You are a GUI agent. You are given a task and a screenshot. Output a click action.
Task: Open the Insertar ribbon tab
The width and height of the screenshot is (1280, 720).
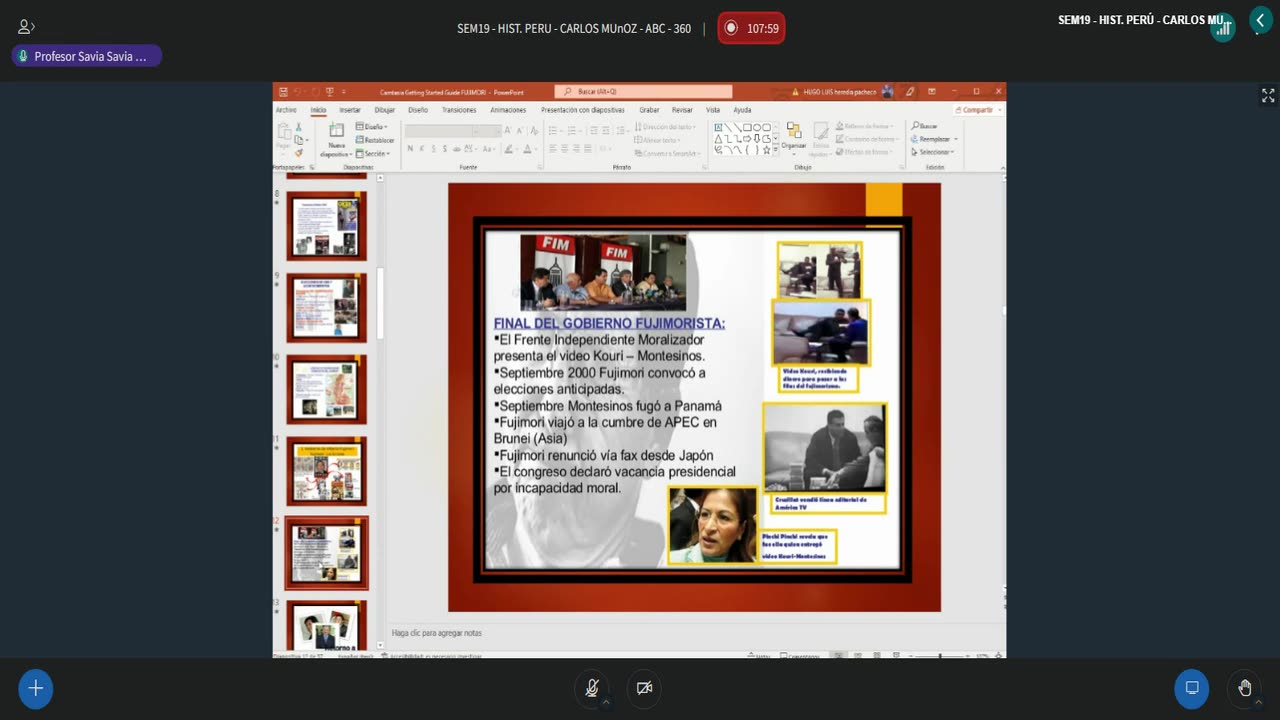coord(350,110)
